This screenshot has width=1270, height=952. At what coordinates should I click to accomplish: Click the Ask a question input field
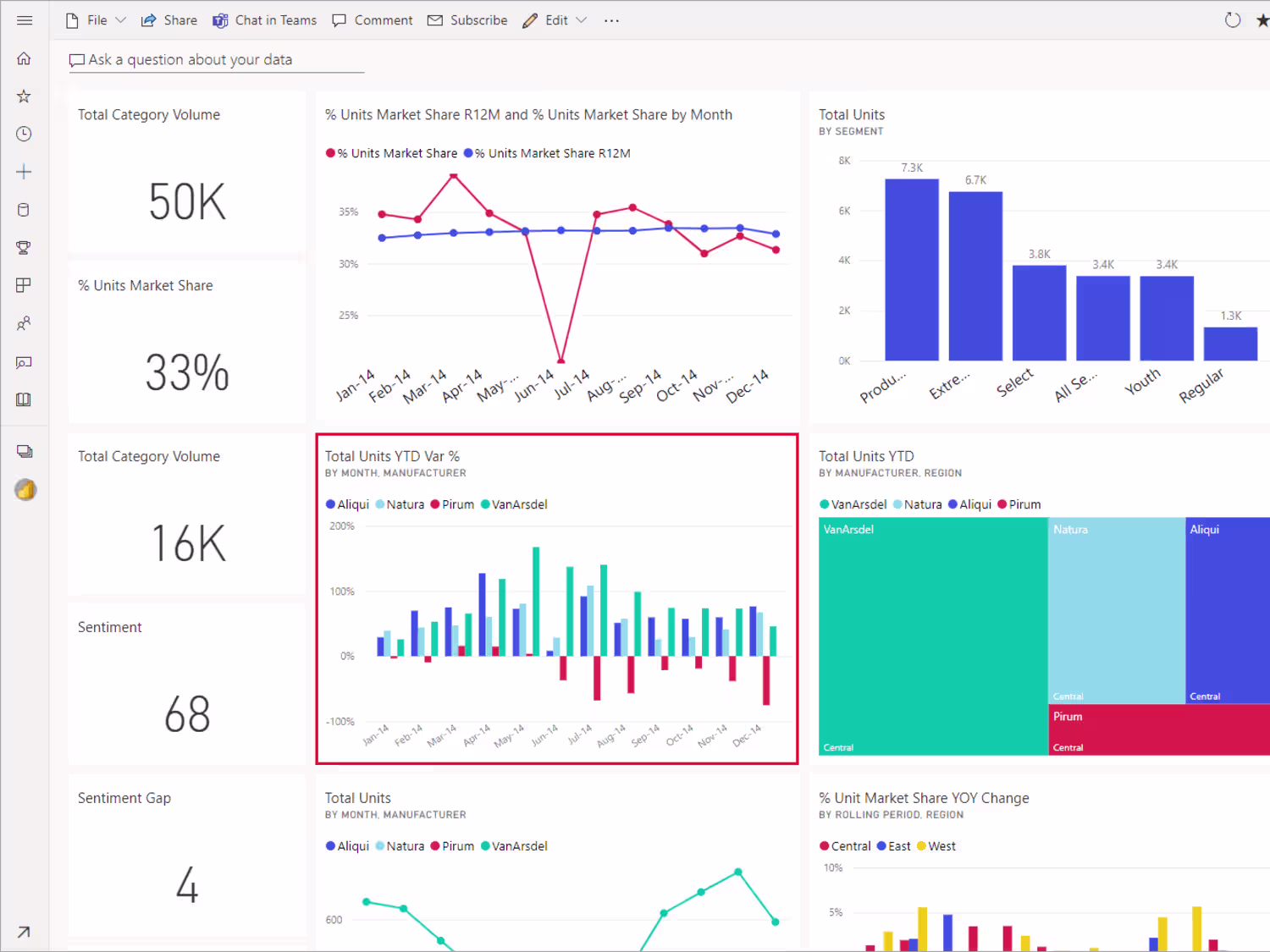click(217, 60)
